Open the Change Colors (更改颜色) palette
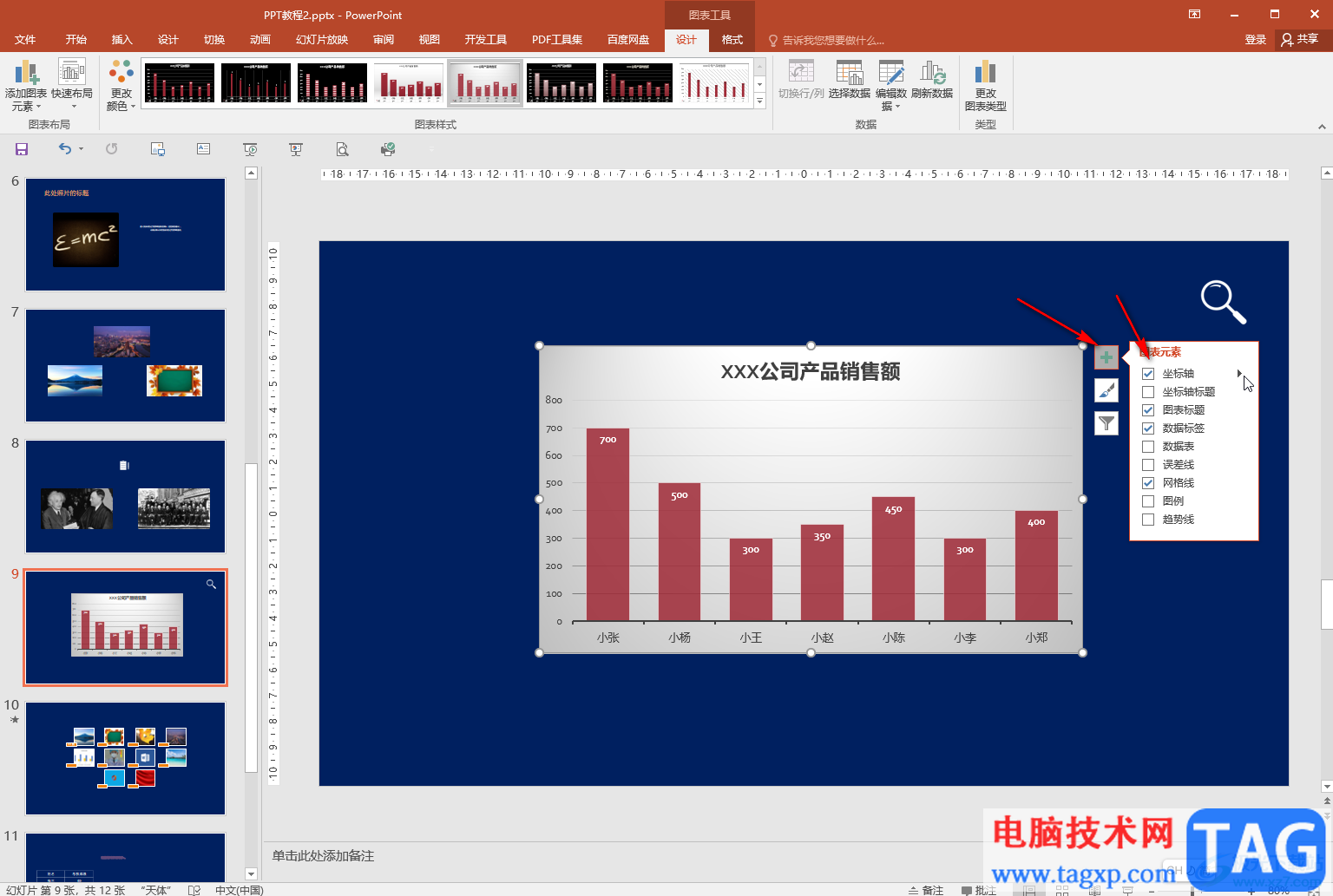The height and width of the screenshot is (896, 1333). pyautogui.click(x=121, y=85)
